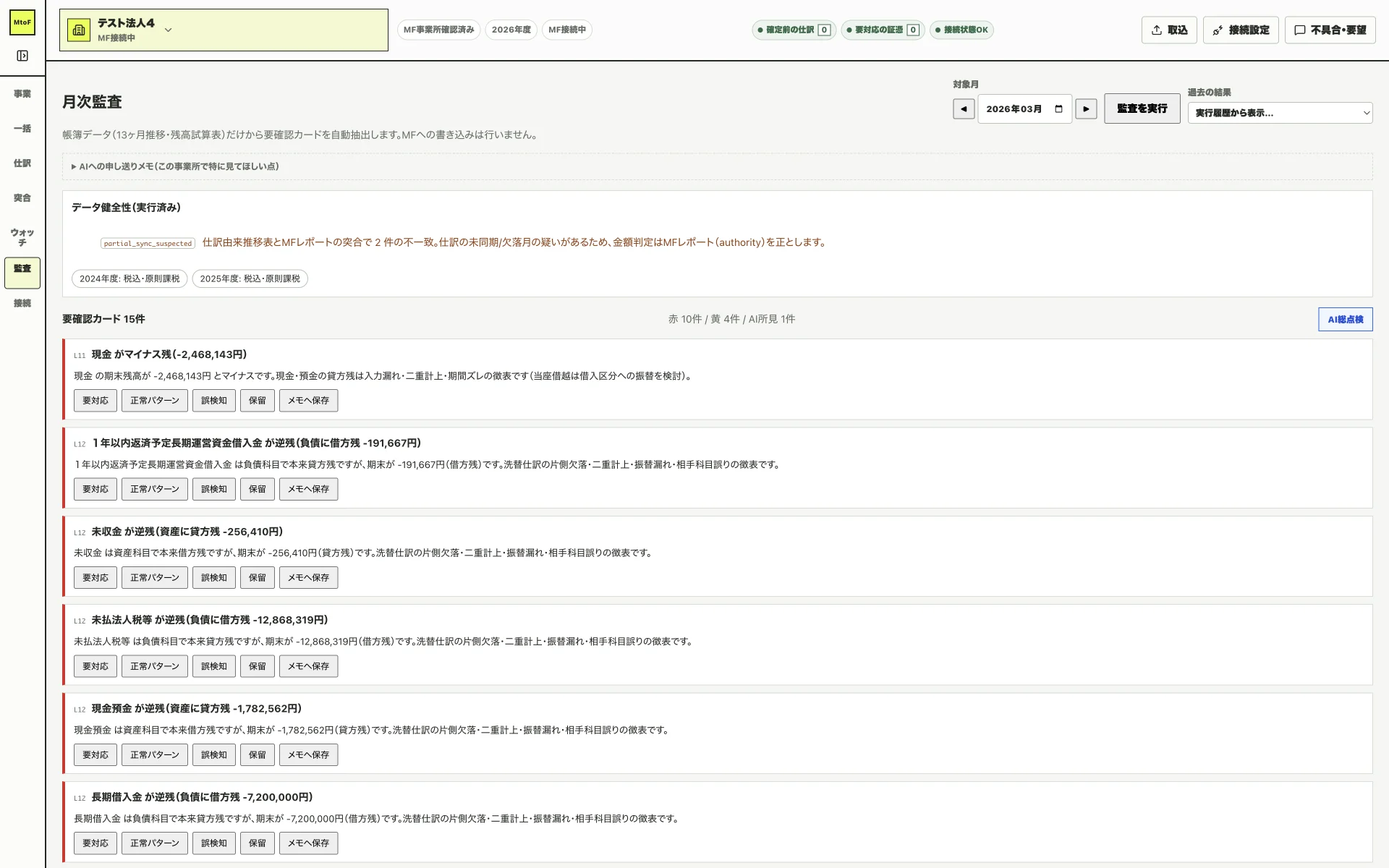Viewport: 1389px width, 868px height.
Task: Open calendar picker icon in date field
Action: point(1059,109)
